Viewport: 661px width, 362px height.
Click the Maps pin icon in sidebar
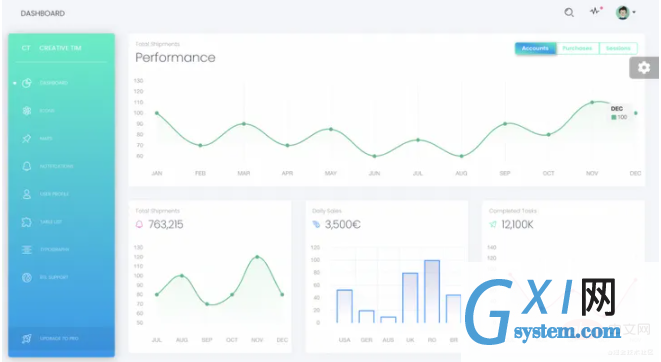coord(27,138)
